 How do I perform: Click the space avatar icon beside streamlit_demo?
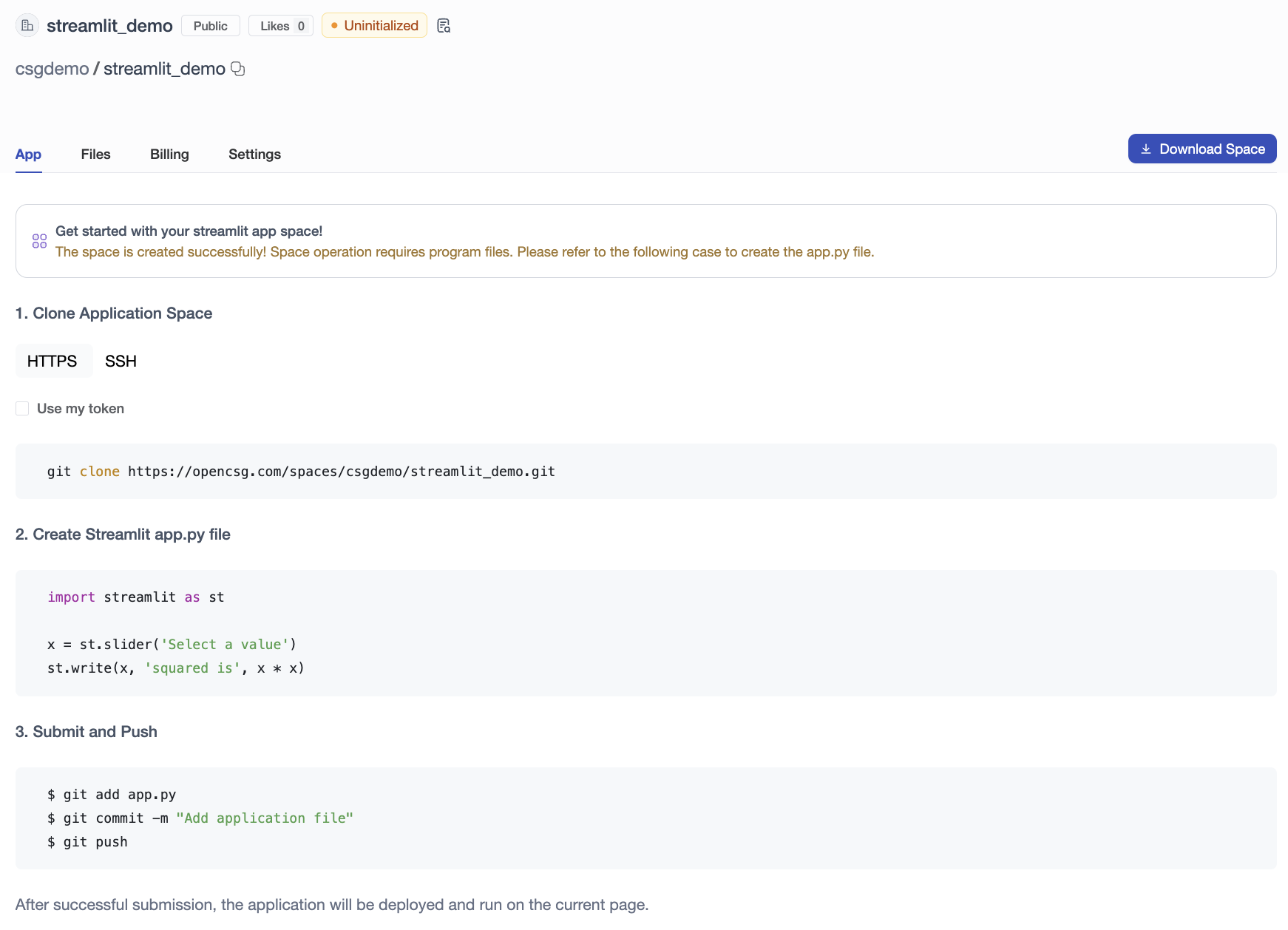[27, 26]
